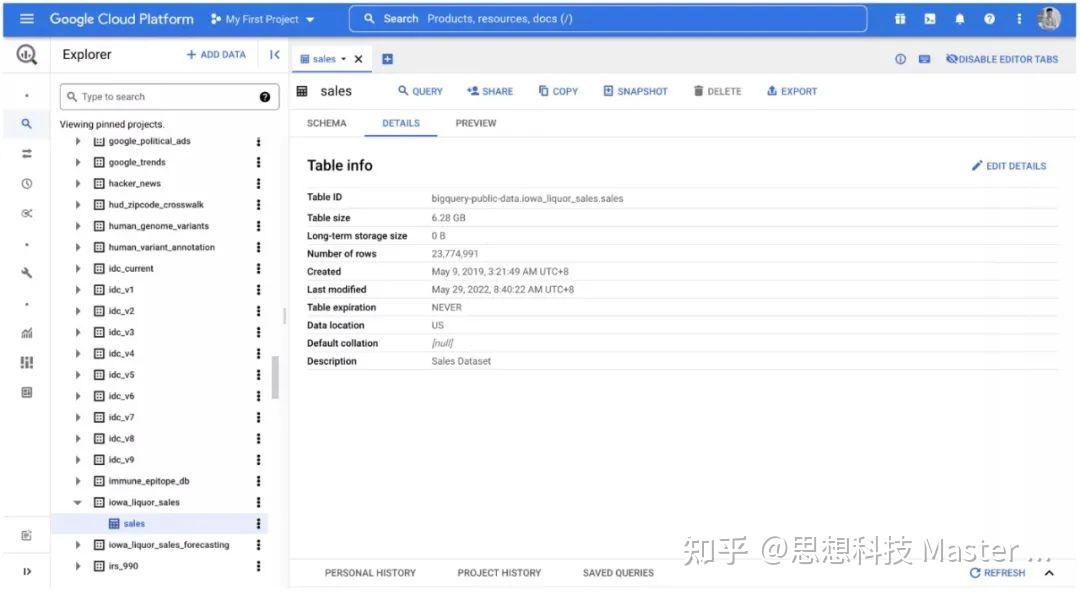Expand the bottom-left sidebar toggle icon
Image resolution: width=1080 pixels, height=595 pixels.
pyautogui.click(x=27, y=572)
